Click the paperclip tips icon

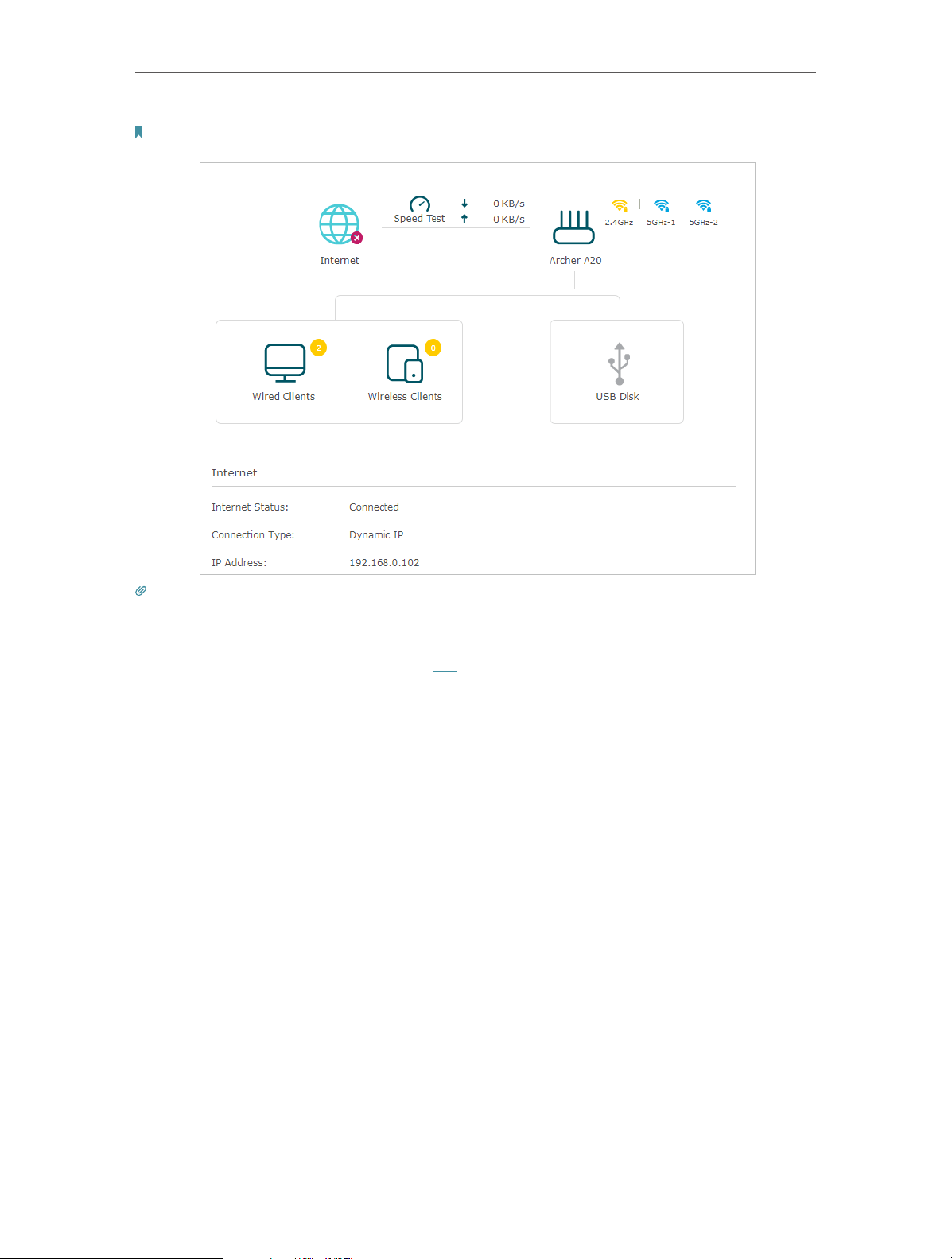(141, 591)
